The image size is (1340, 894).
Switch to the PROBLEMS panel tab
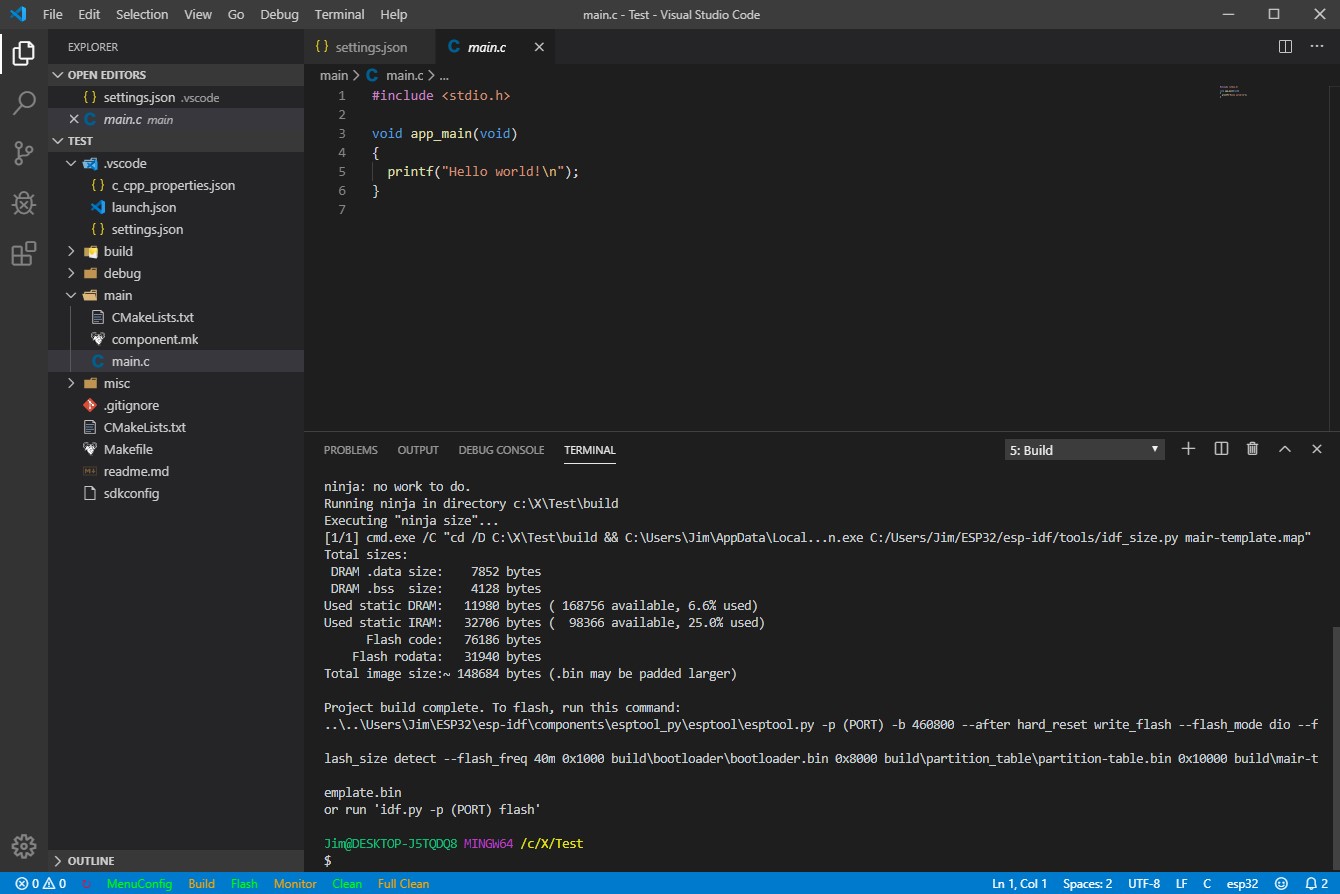pyautogui.click(x=351, y=450)
